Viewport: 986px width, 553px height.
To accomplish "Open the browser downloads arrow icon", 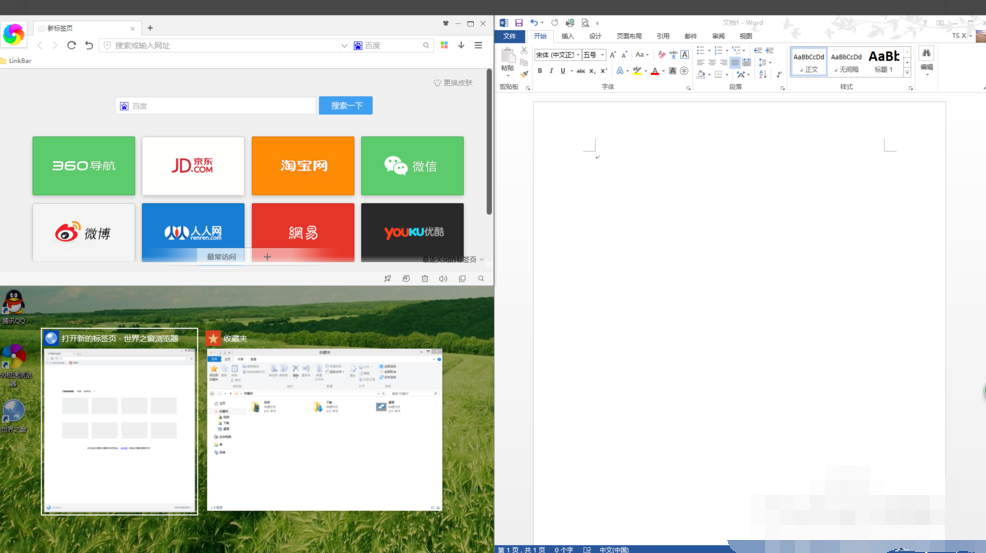I will [x=461, y=45].
